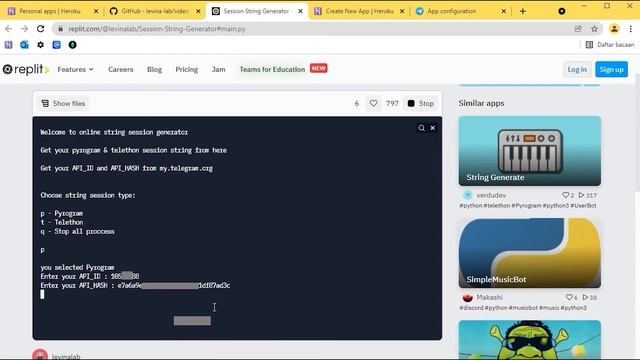Click the lock icon in the address bar
This screenshot has width=640, height=360.
pos(60,29)
